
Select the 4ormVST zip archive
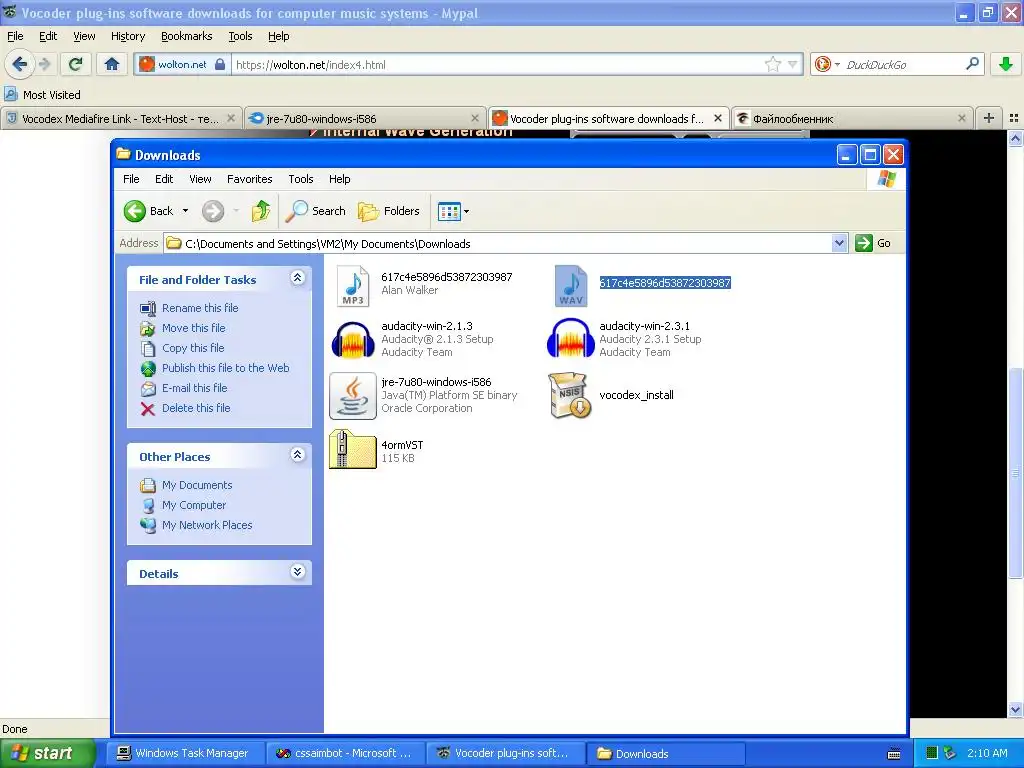tap(353, 449)
